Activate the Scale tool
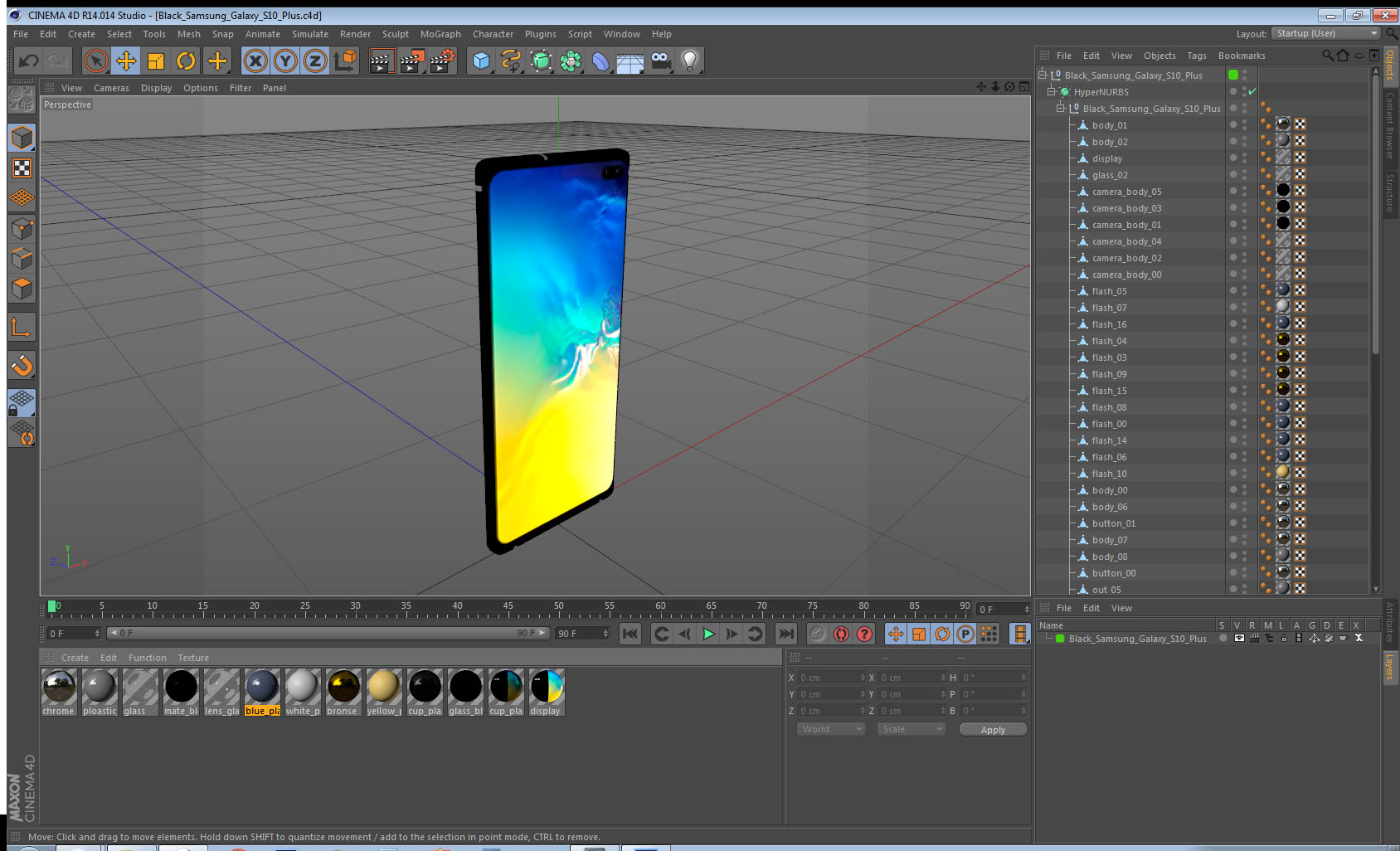This screenshot has height=851, width=1400. tap(156, 61)
